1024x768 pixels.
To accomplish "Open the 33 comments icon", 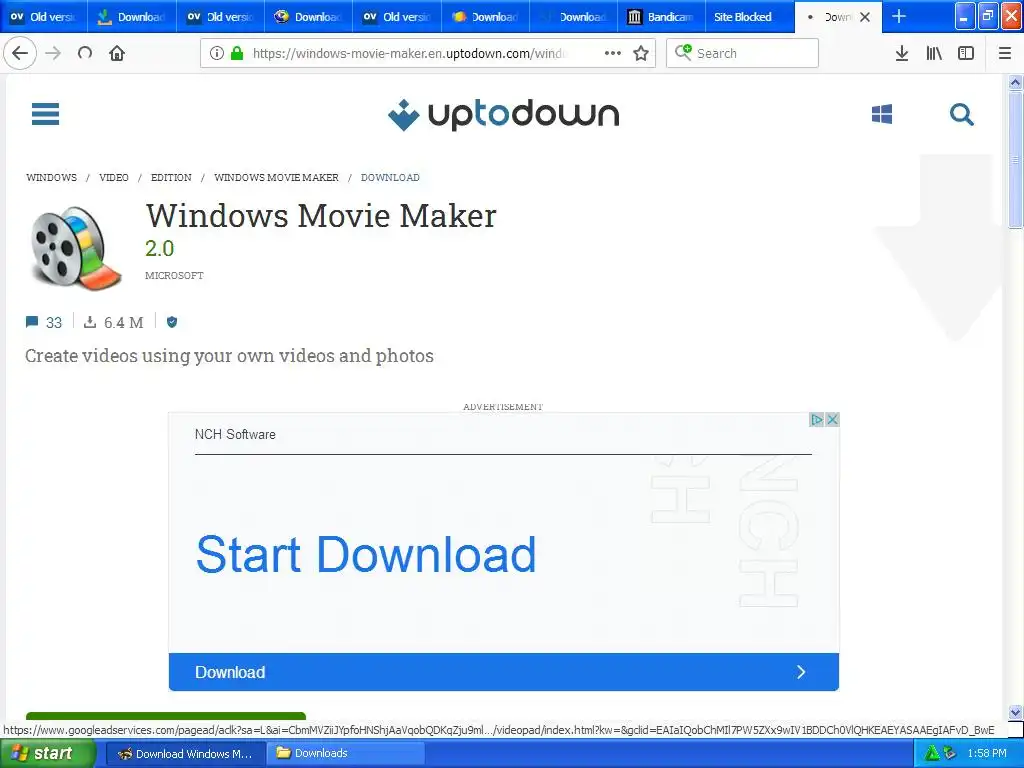I will pos(31,322).
